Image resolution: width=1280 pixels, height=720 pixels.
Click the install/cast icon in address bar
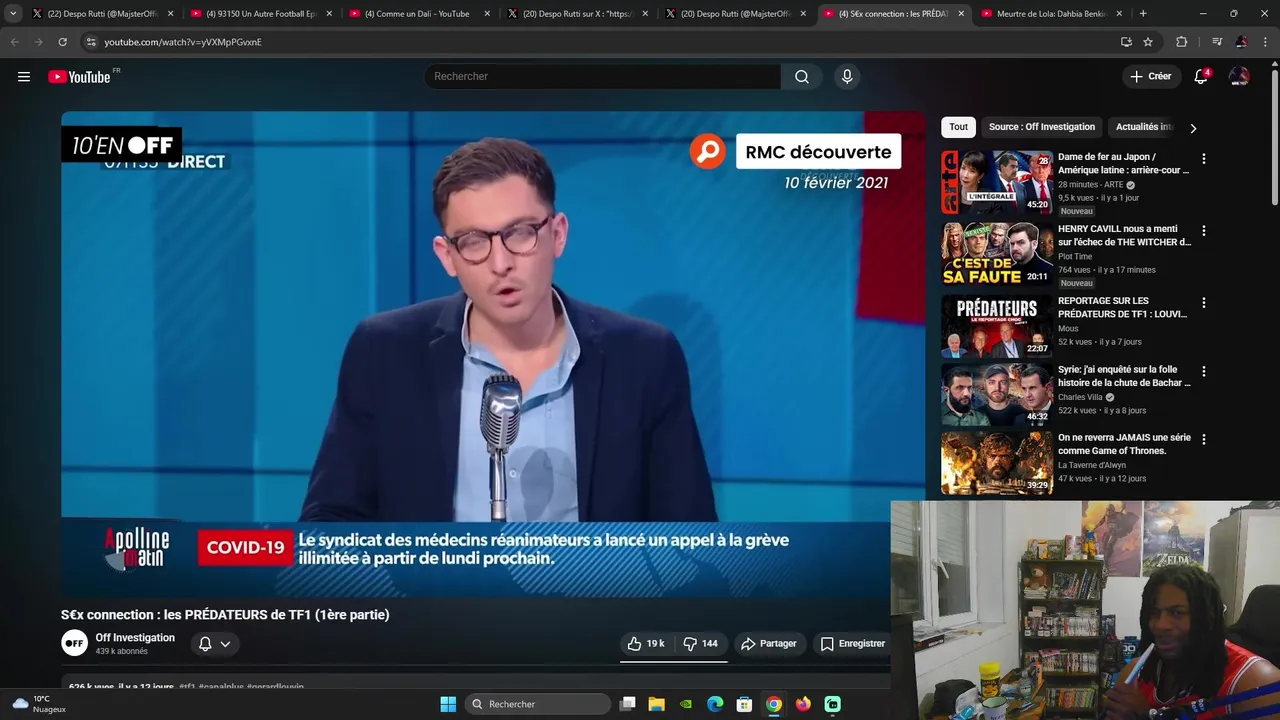point(1126,42)
